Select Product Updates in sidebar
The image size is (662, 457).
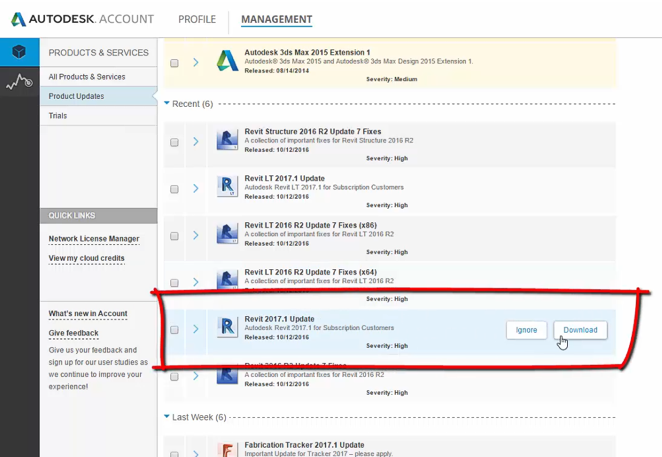98,96
